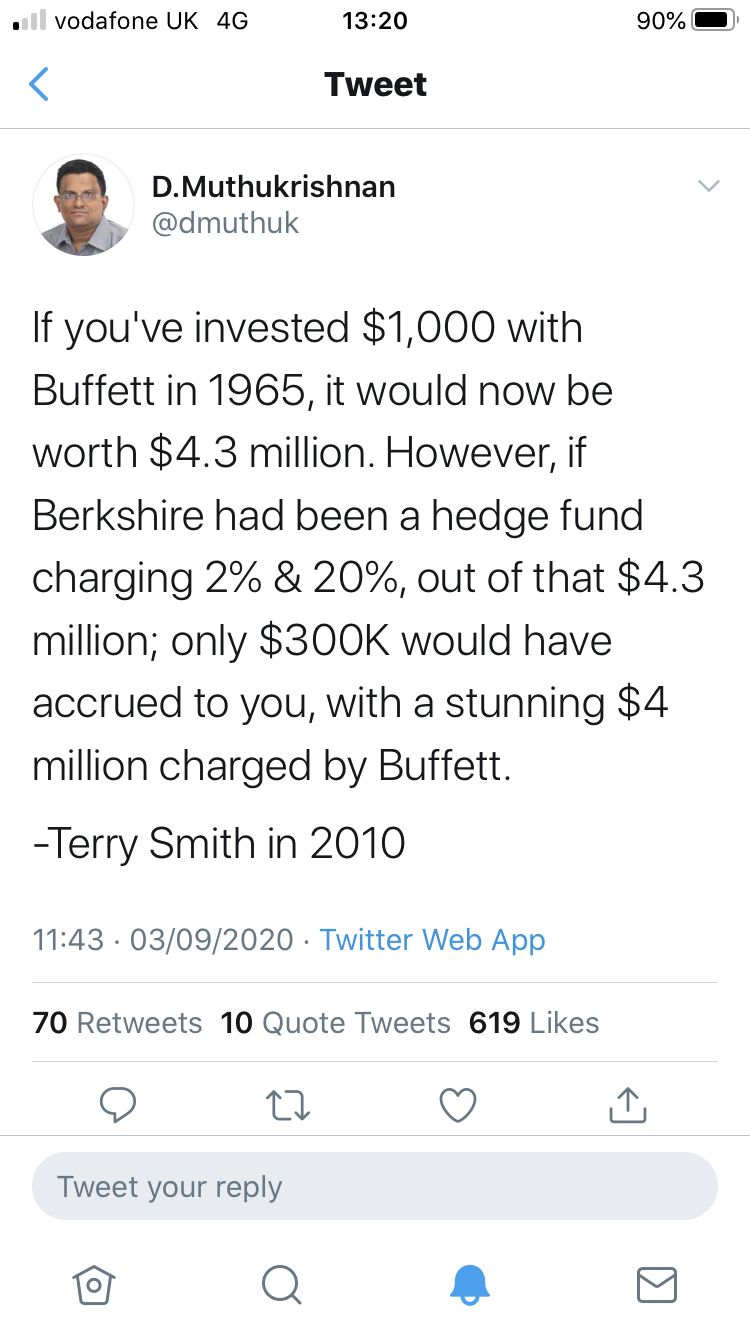
Task: Open D.Muthukrishnan's profile picture
Action: tap(84, 205)
